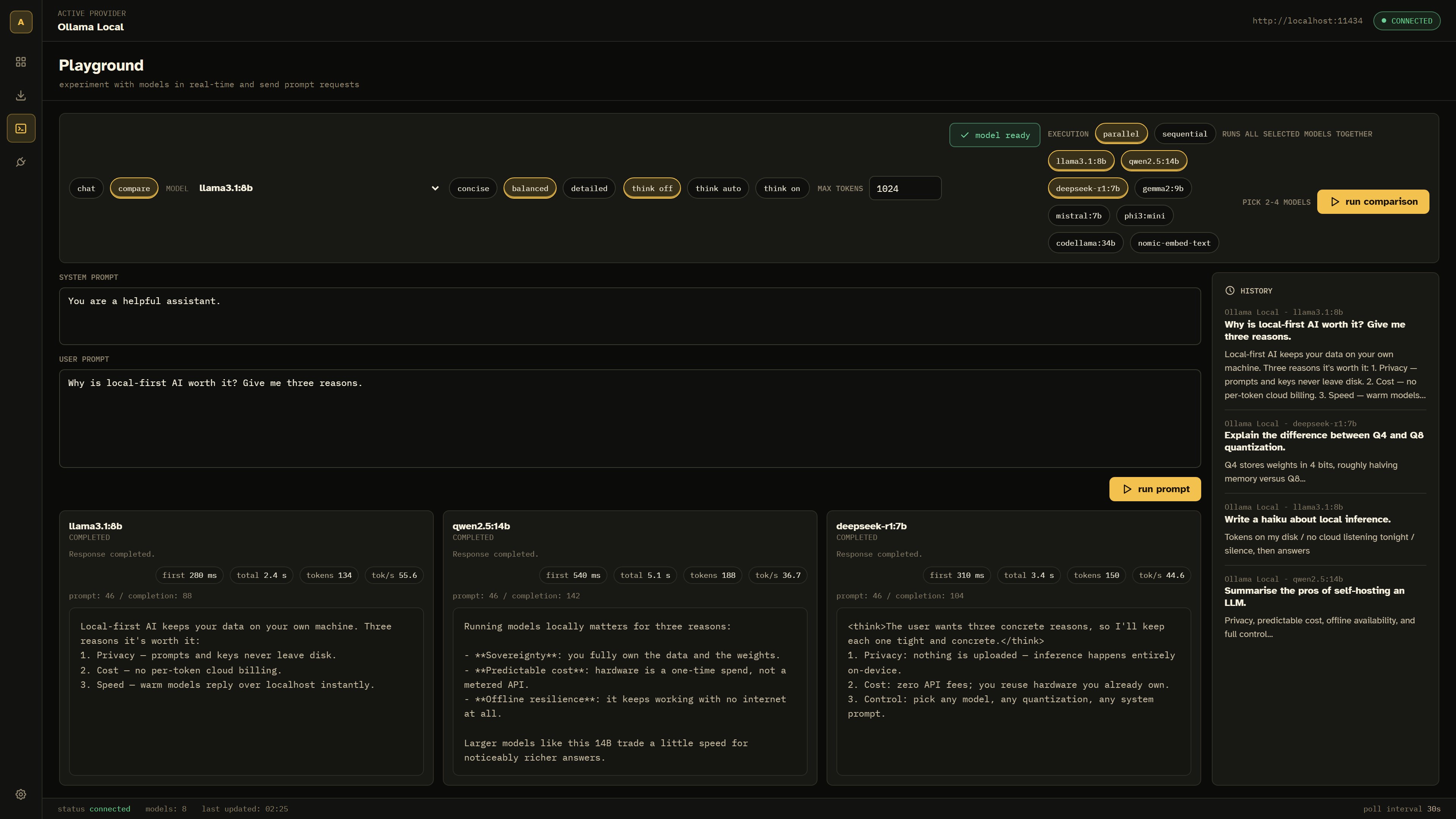Click "poll interval 30s" in status bar
The width and height of the screenshot is (1456, 819).
pos(1402,809)
